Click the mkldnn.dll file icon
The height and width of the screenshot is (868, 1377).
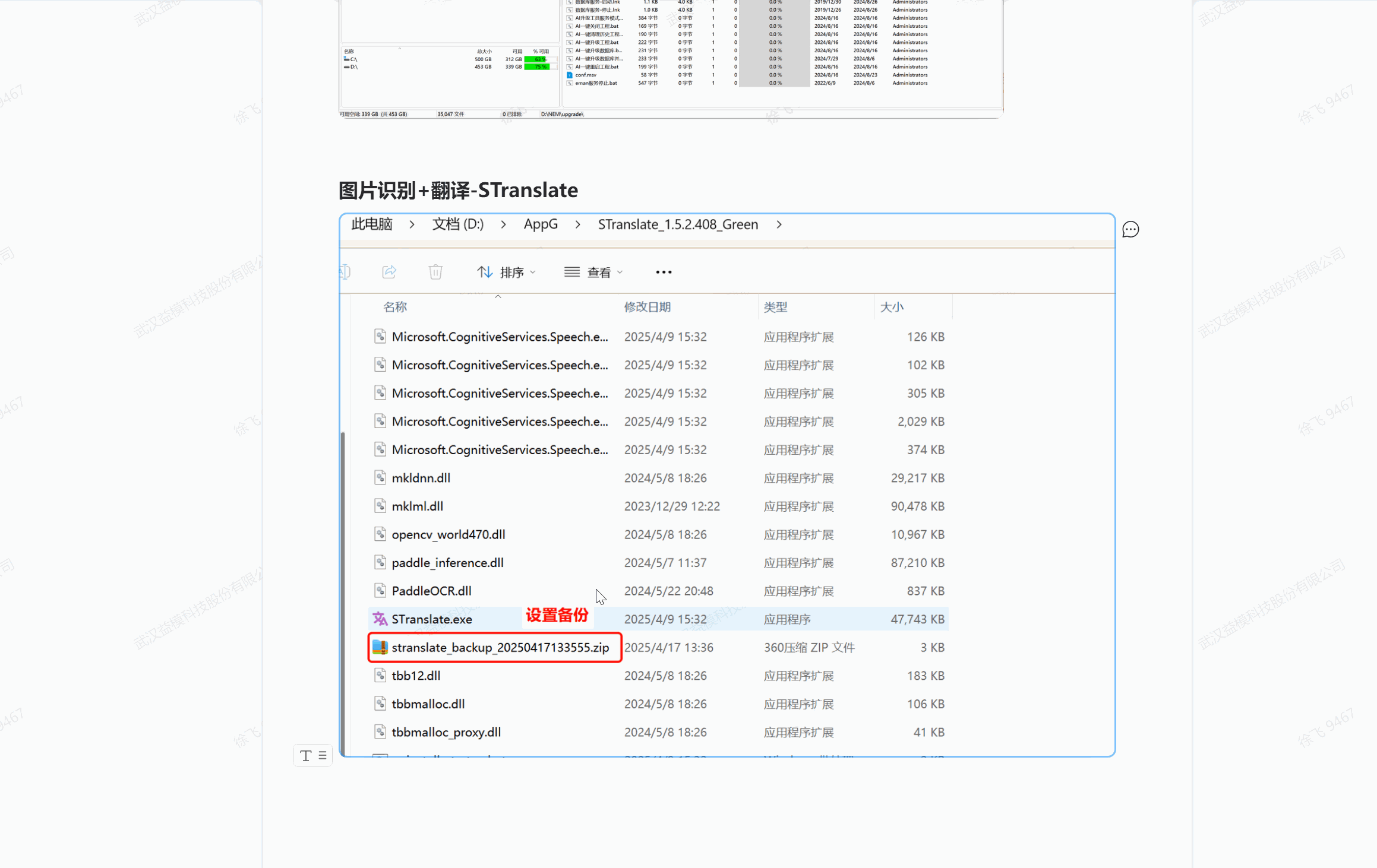(380, 478)
